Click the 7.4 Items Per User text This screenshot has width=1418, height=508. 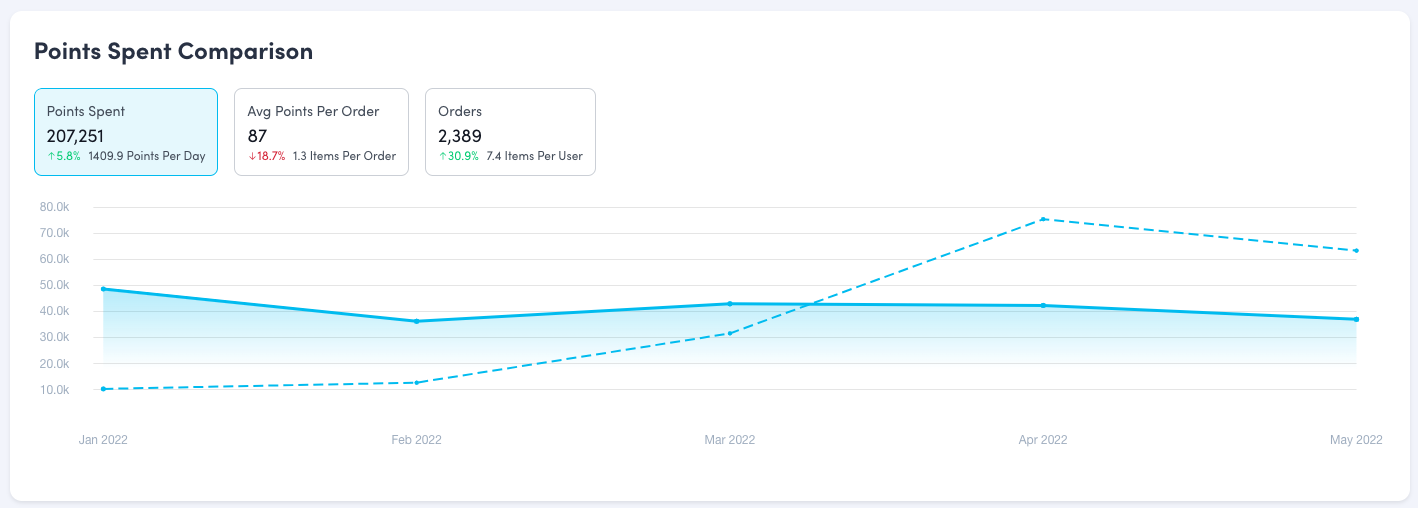click(535, 156)
